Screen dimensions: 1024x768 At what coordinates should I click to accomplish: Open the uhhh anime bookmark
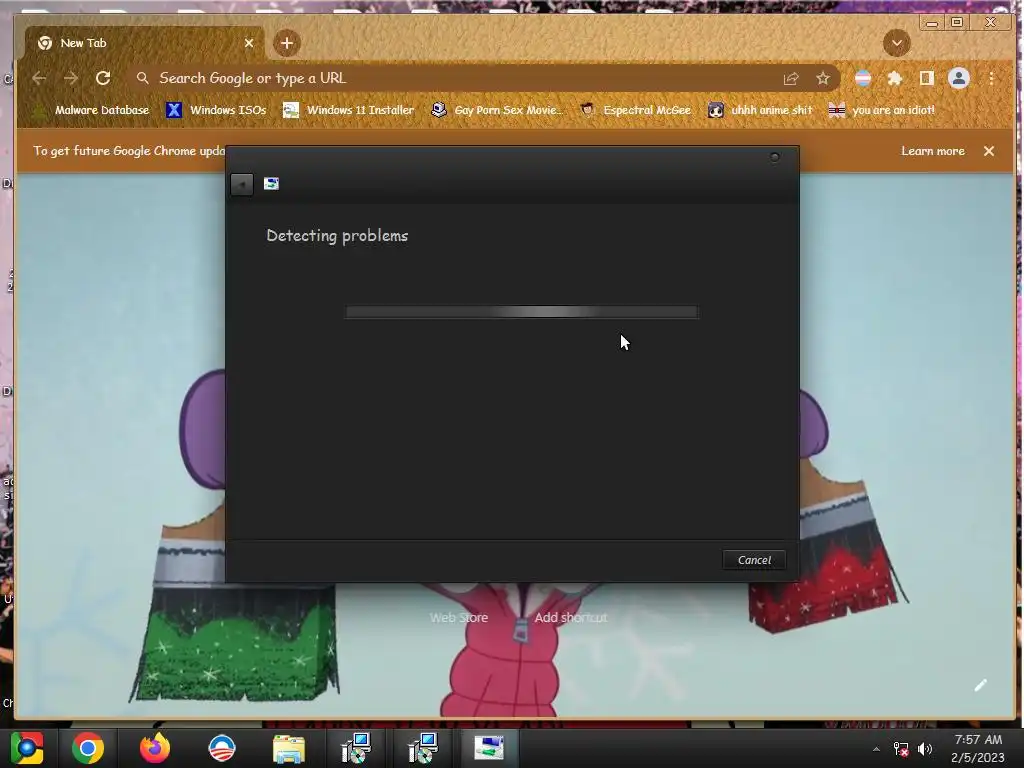pos(761,110)
